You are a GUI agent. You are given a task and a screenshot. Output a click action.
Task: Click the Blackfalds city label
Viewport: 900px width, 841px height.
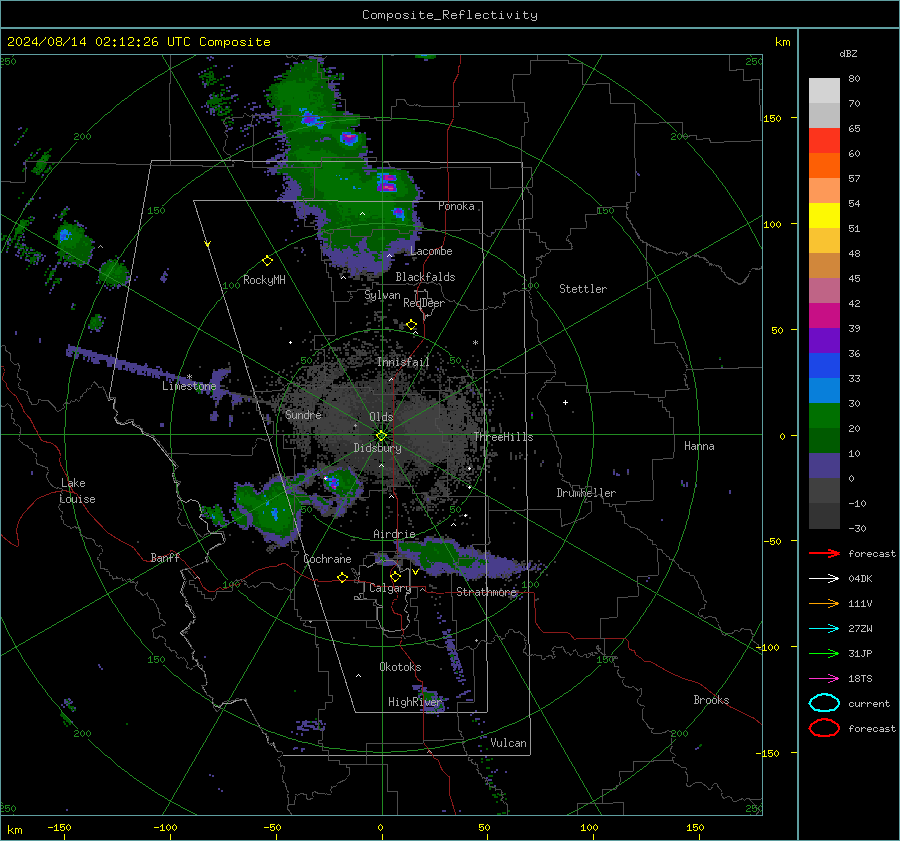tap(425, 277)
